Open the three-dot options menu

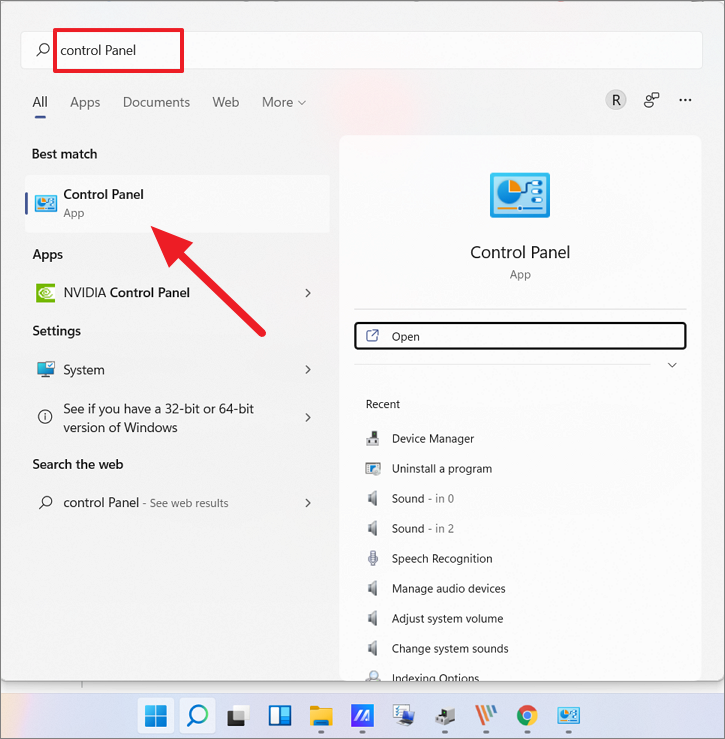685,100
